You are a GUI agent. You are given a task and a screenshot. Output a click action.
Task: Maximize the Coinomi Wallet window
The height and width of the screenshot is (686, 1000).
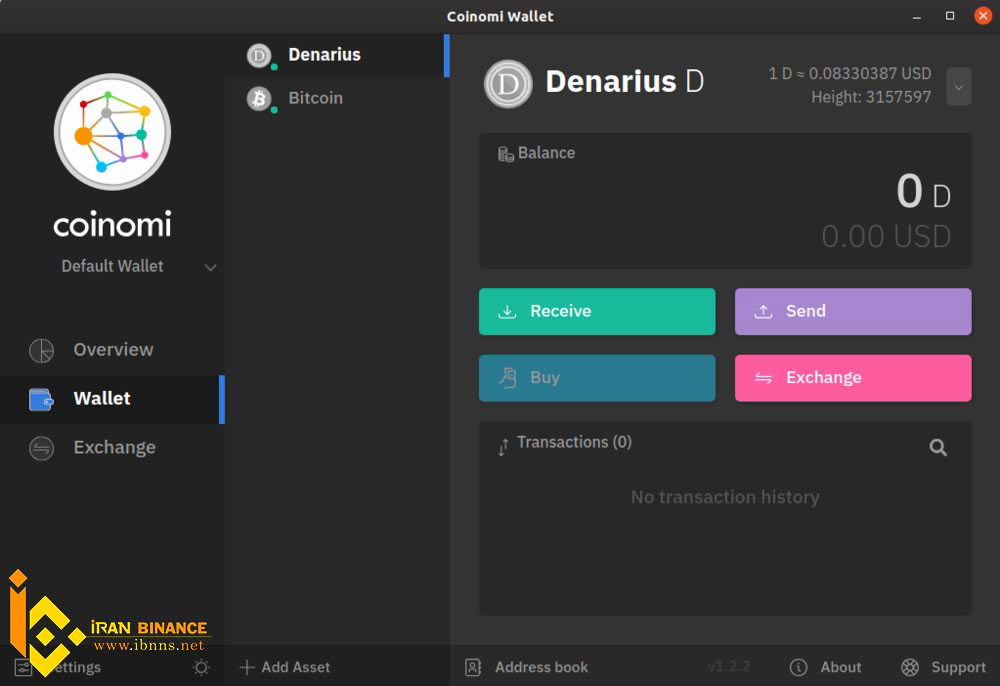pos(950,16)
